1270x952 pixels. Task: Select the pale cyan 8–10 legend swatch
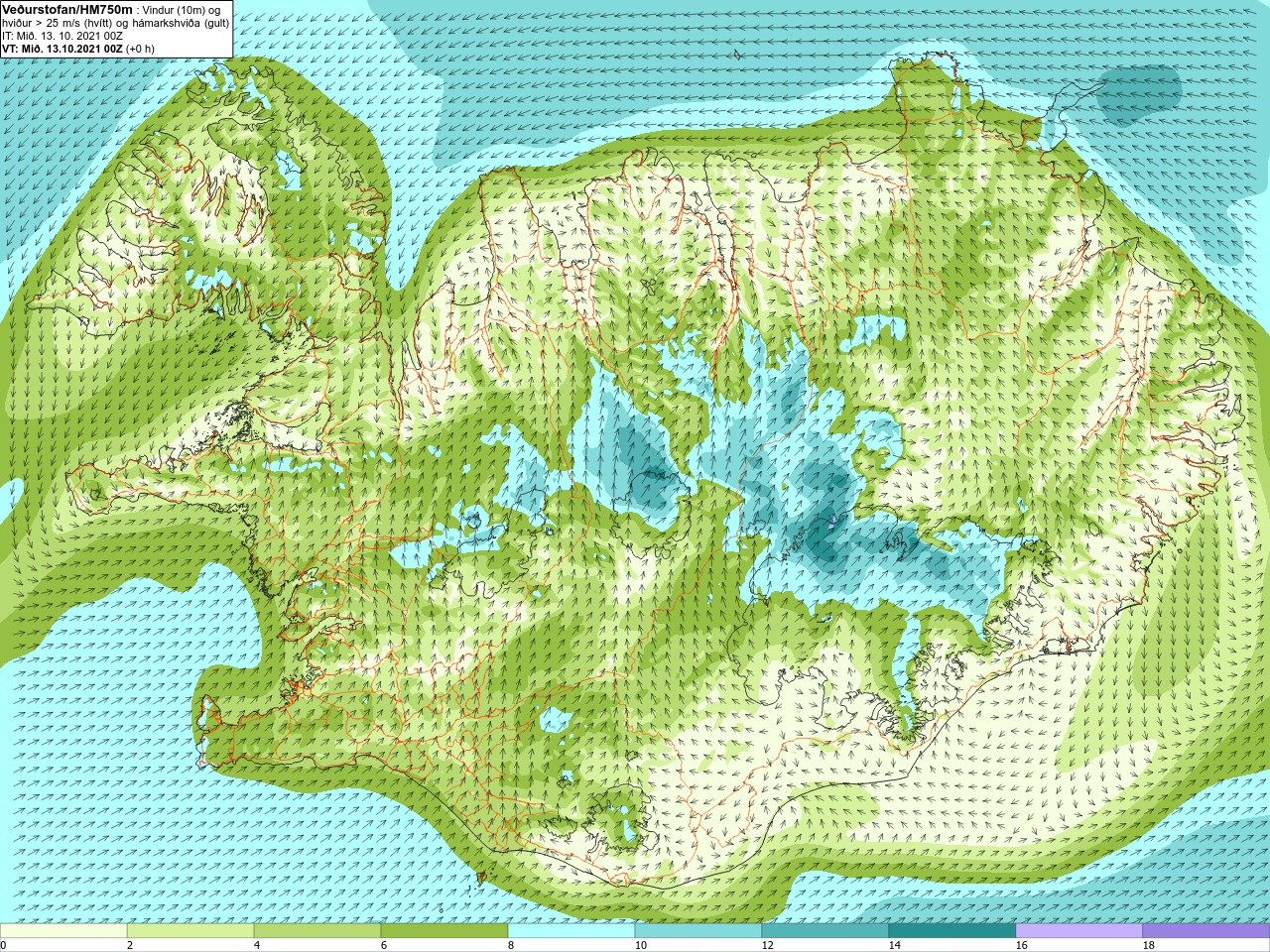(x=571, y=931)
